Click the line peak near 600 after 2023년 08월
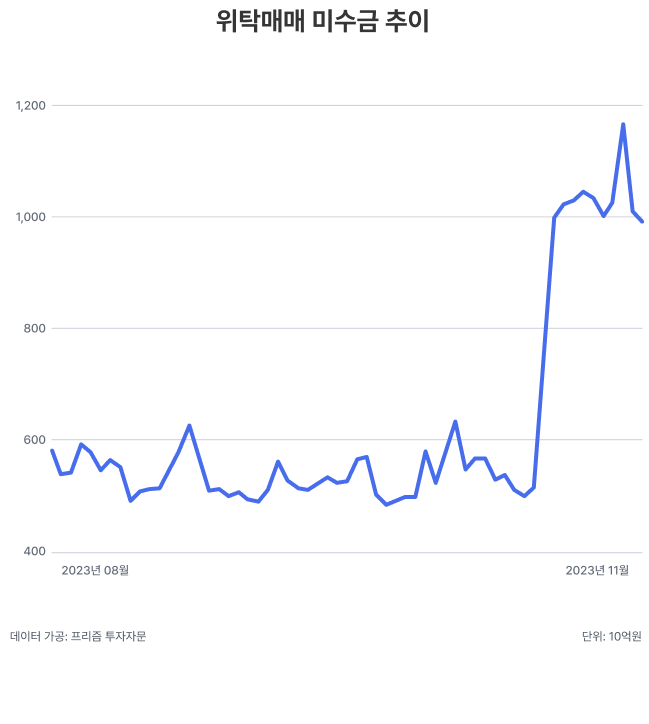Image resolution: width=649 pixels, height=724 pixels. (189, 426)
